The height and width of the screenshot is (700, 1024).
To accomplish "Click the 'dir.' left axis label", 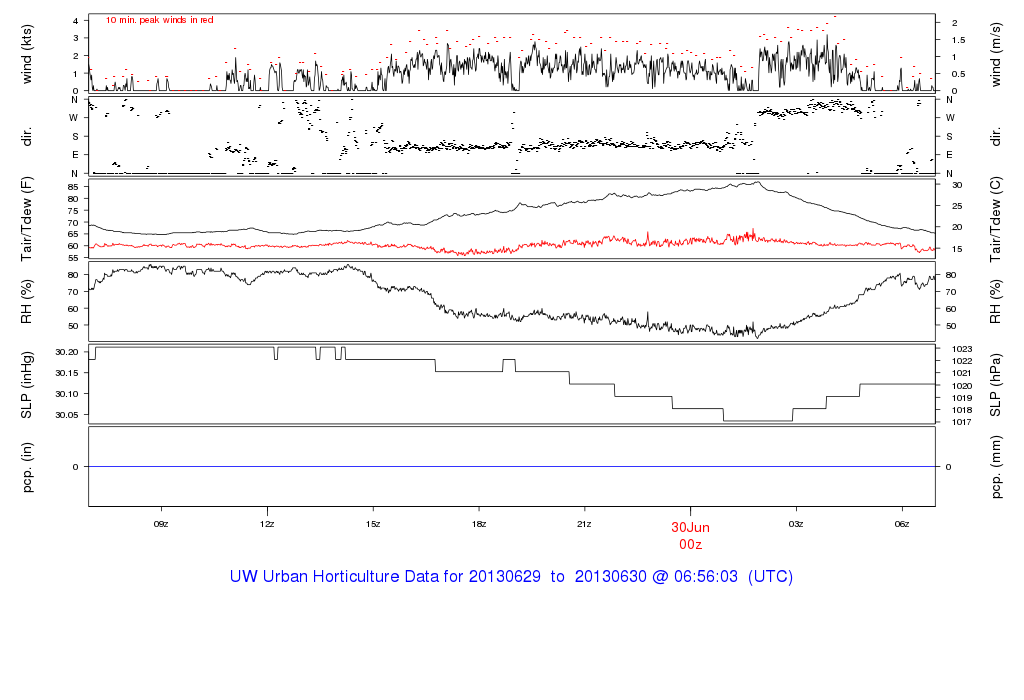I will pyautogui.click(x=27, y=137).
